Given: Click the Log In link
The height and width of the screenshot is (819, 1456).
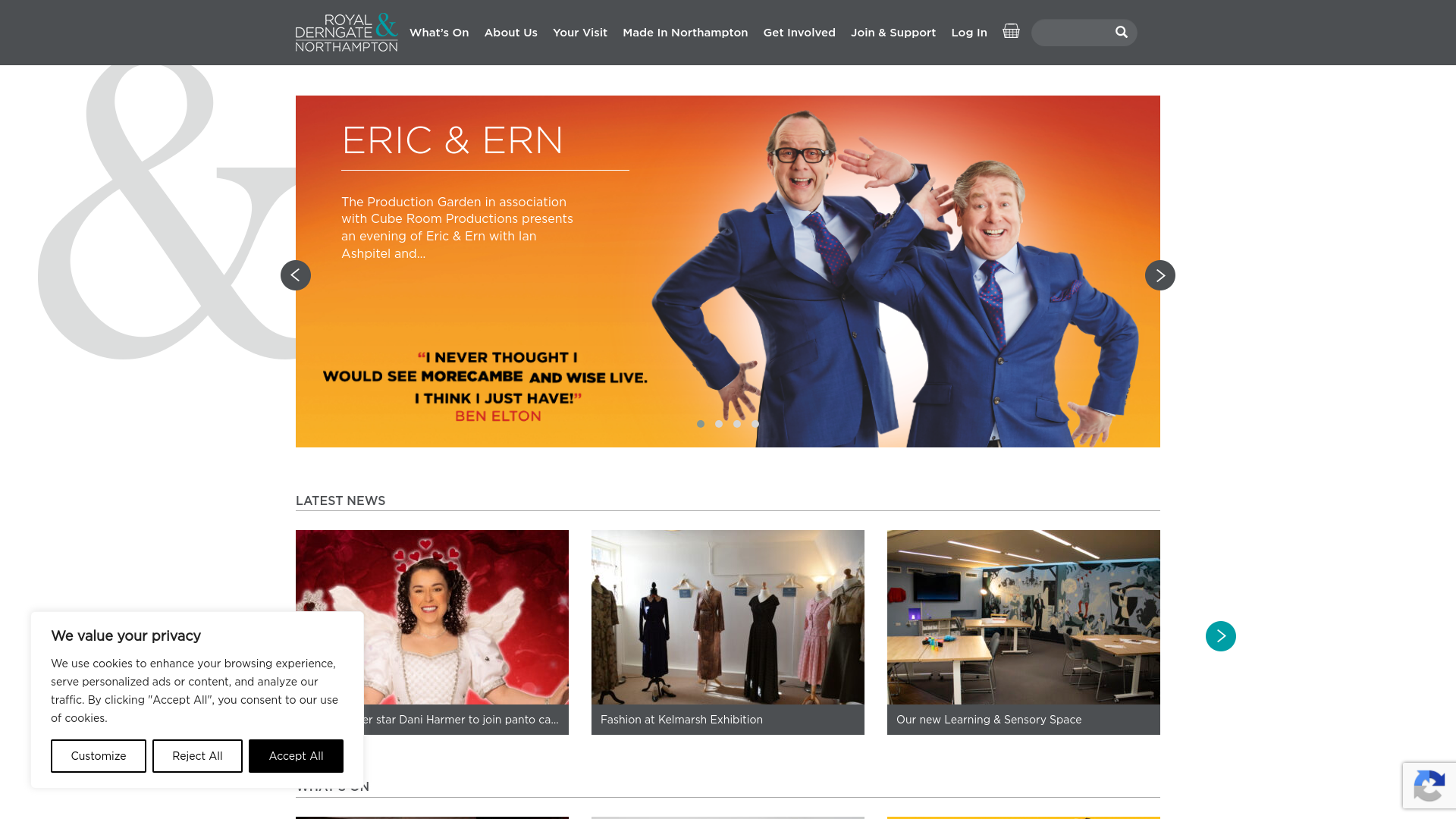Looking at the screenshot, I should tap(969, 33).
